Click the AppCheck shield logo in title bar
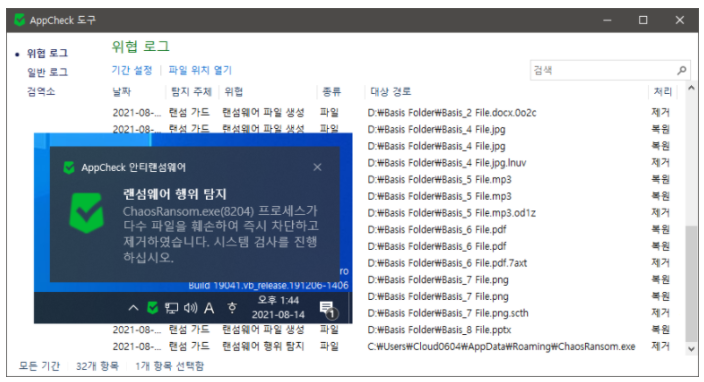The image size is (704, 382). (x=19, y=20)
